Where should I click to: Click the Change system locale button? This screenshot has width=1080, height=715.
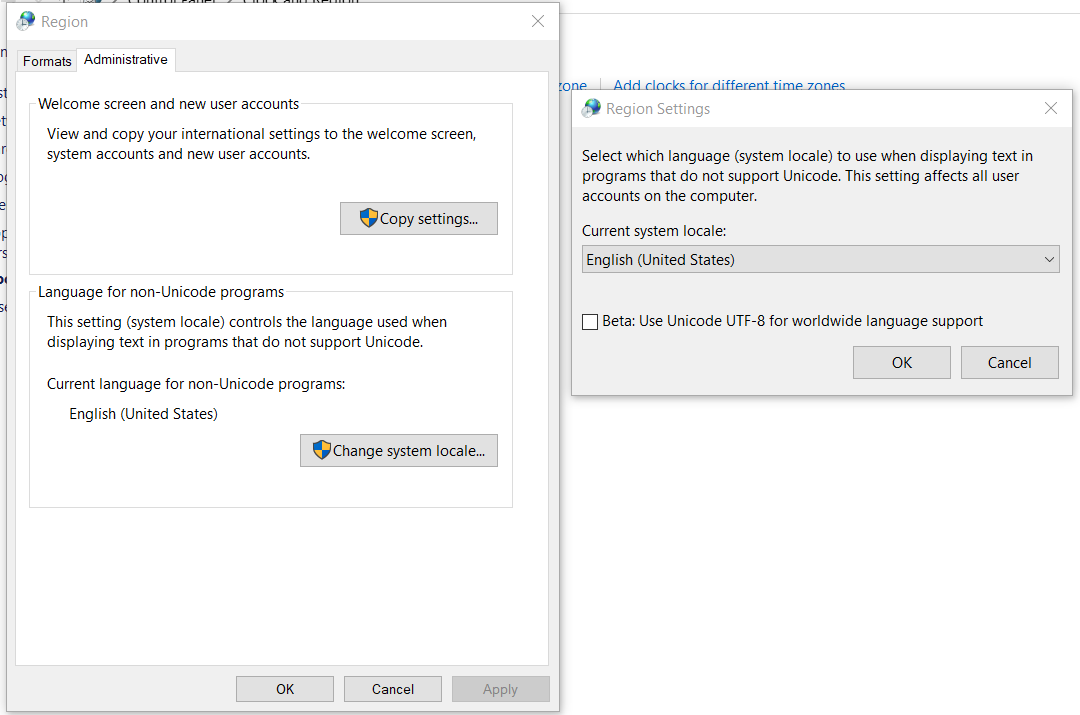click(398, 450)
